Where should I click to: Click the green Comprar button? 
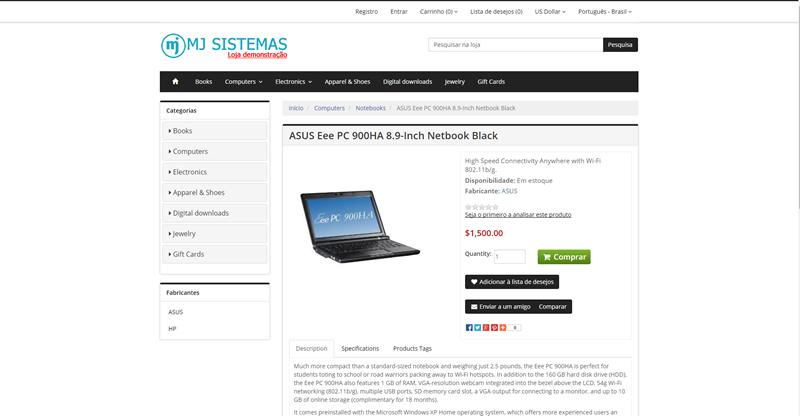(x=564, y=257)
